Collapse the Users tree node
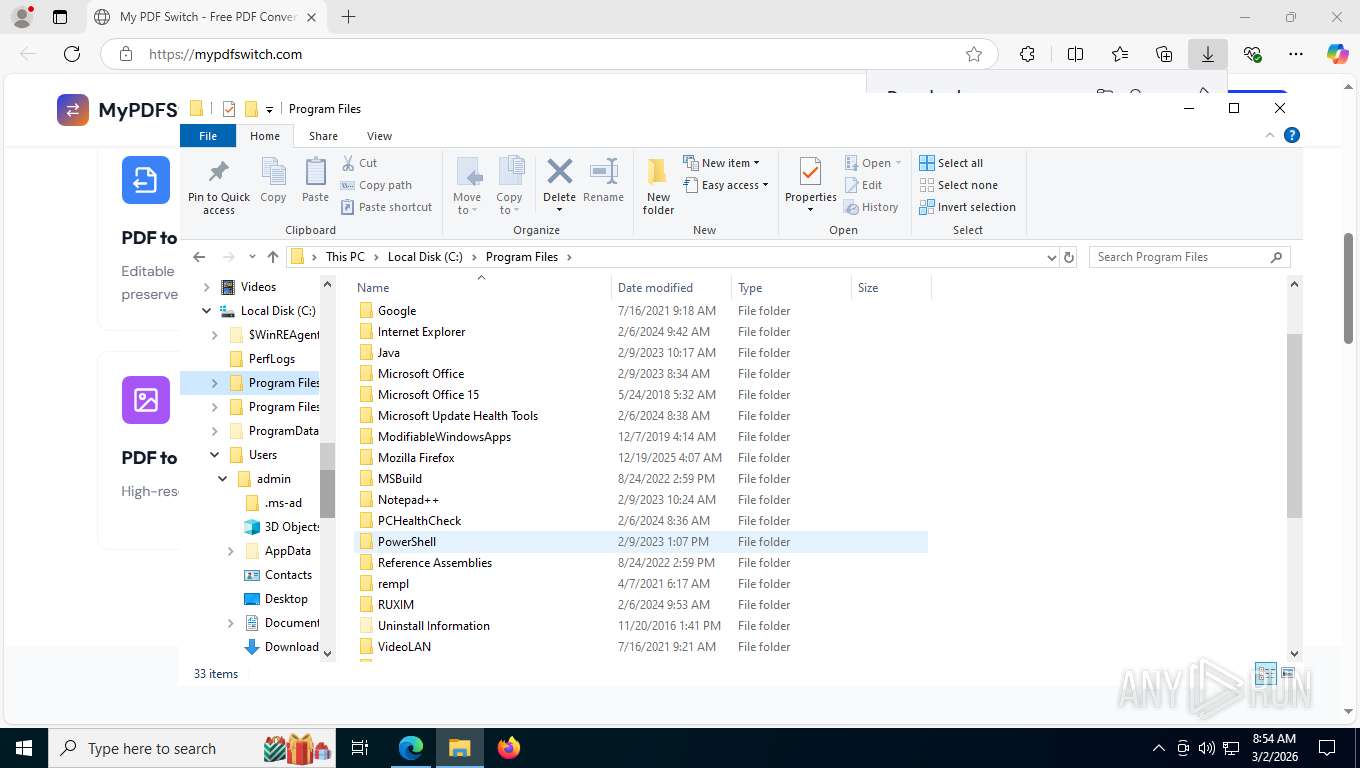The width and height of the screenshot is (1360, 768). pos(215,455)
